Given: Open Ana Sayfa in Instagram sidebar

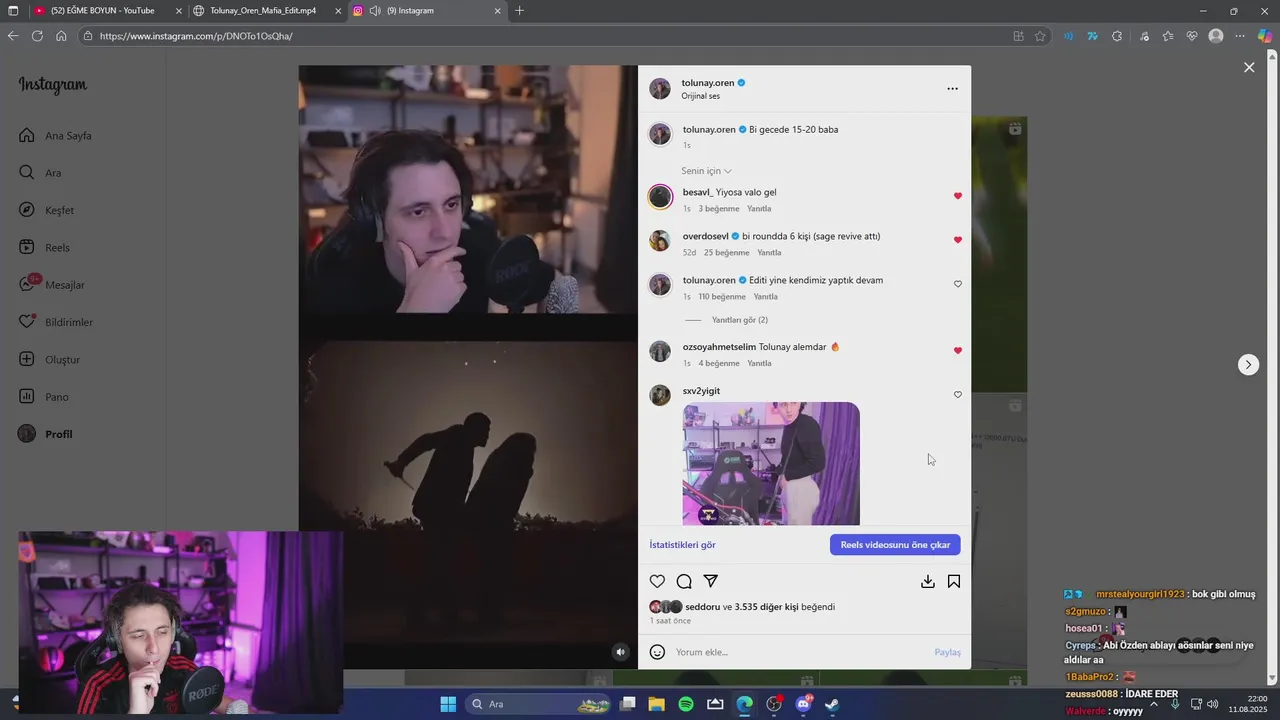Looking at the screenshot, I should tap(55, 136).
